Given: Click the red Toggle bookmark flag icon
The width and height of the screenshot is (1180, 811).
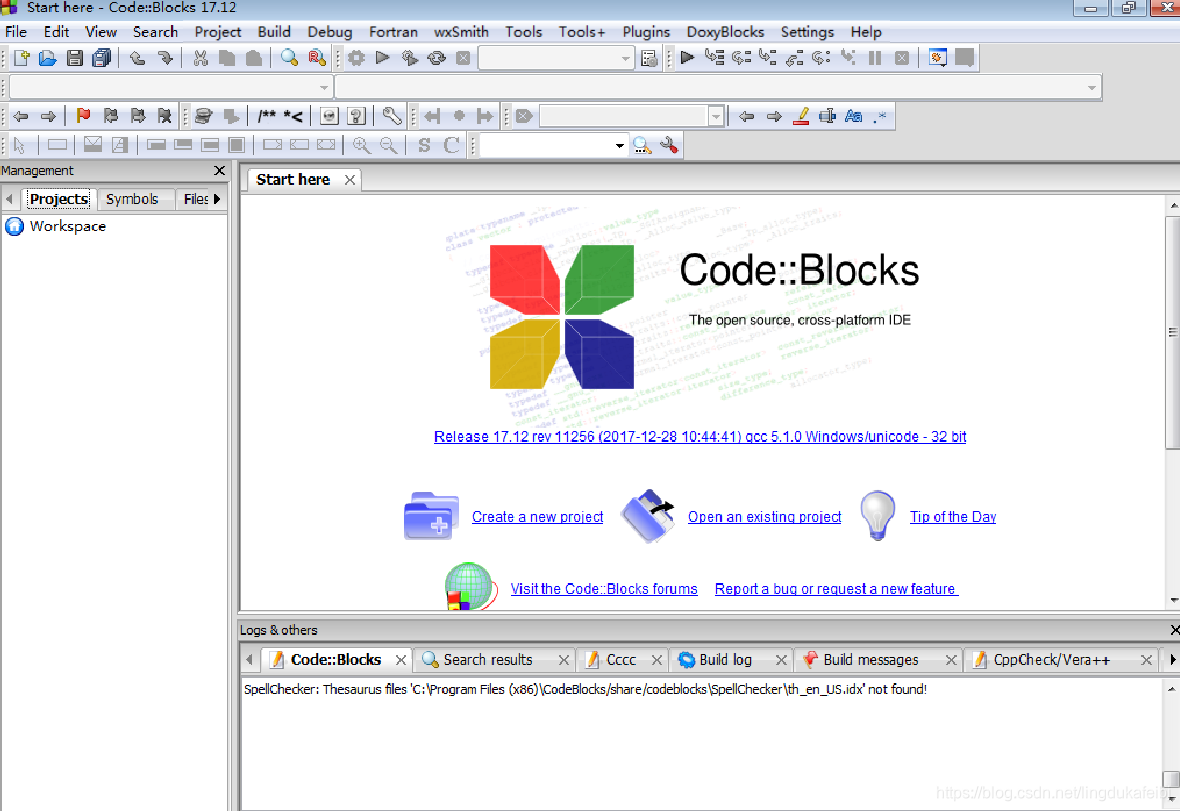Looking at the screenshot, I should (x=83, y=116).
